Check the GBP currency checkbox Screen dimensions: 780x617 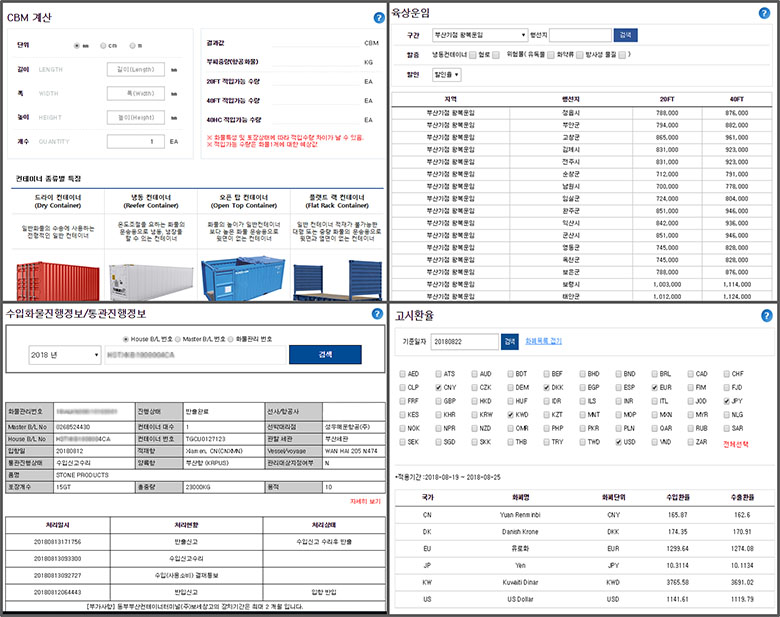(438, 401)
